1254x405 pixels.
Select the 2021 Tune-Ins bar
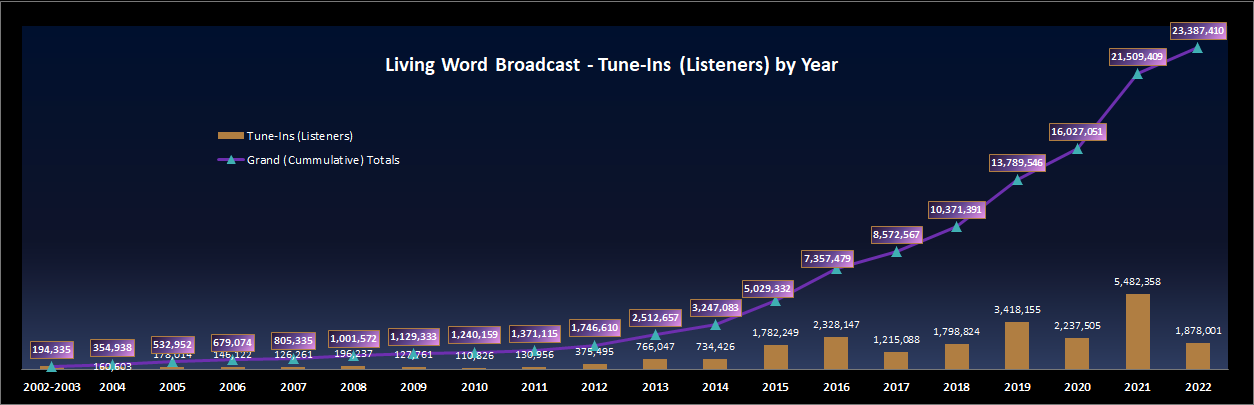1138,331
